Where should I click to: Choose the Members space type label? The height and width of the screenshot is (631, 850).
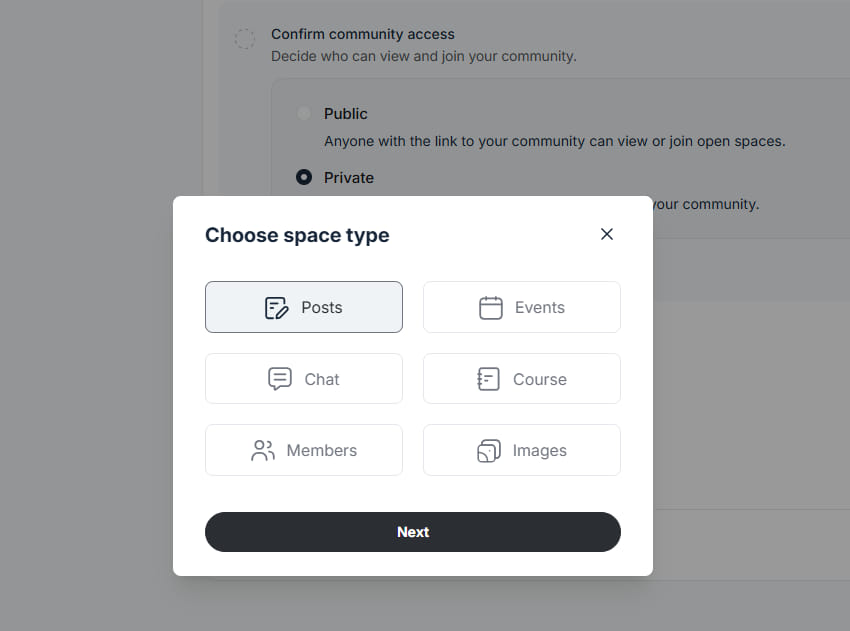coord(322,450)
